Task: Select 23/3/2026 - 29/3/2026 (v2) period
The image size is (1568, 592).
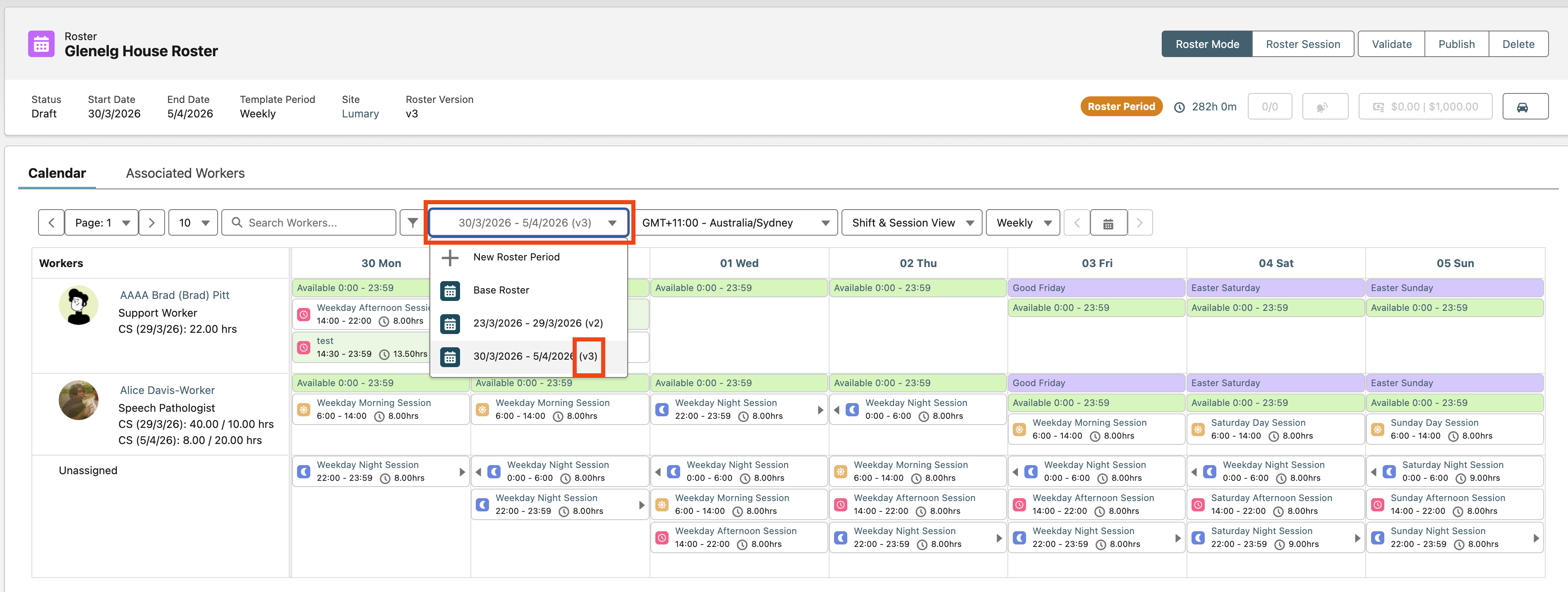Action: tap(537, 324)
